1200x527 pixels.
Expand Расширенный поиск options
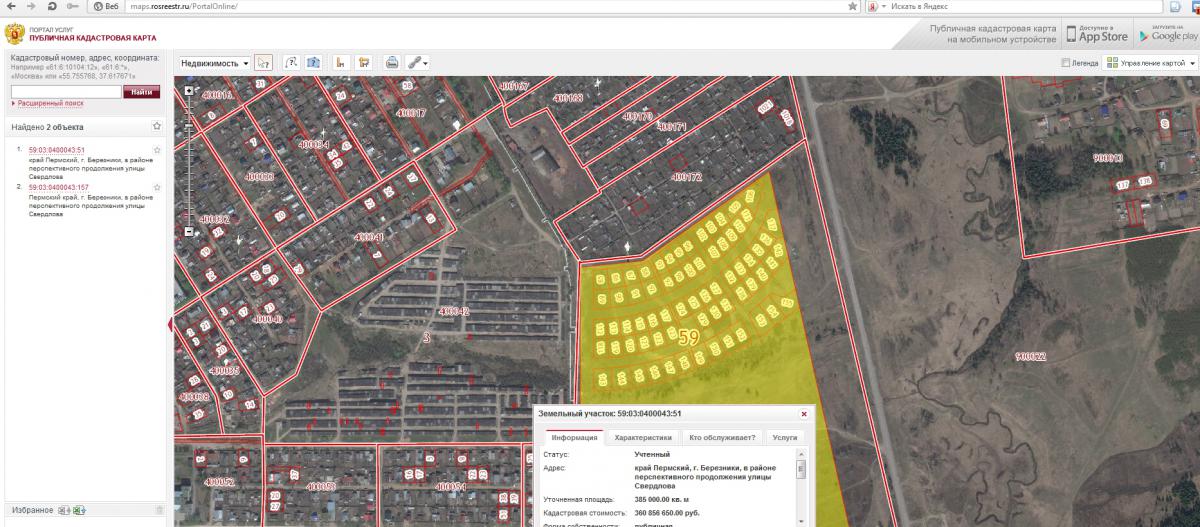pyautogui.click(x=50, y=103)
